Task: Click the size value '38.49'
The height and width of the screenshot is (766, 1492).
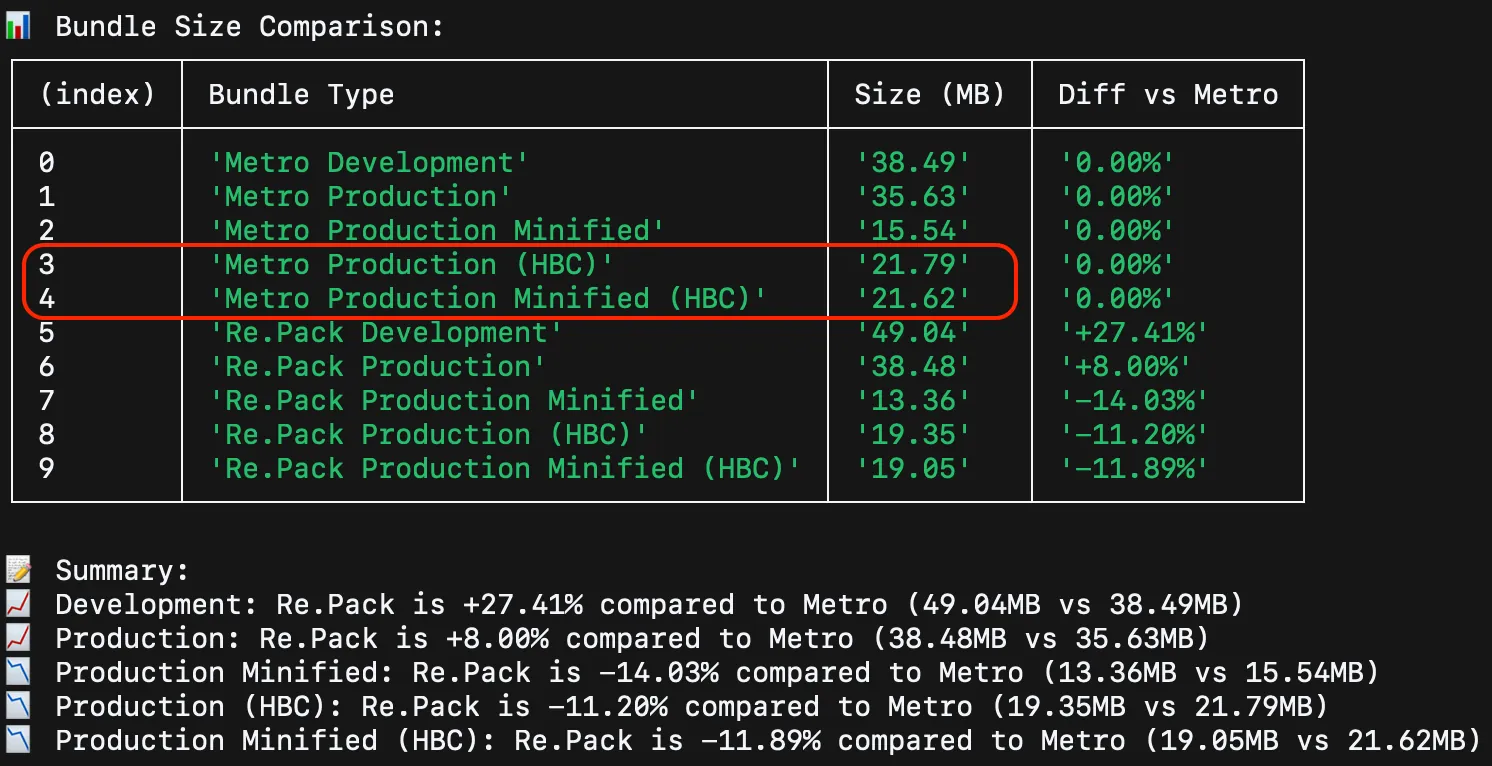Action: [913, 162]
